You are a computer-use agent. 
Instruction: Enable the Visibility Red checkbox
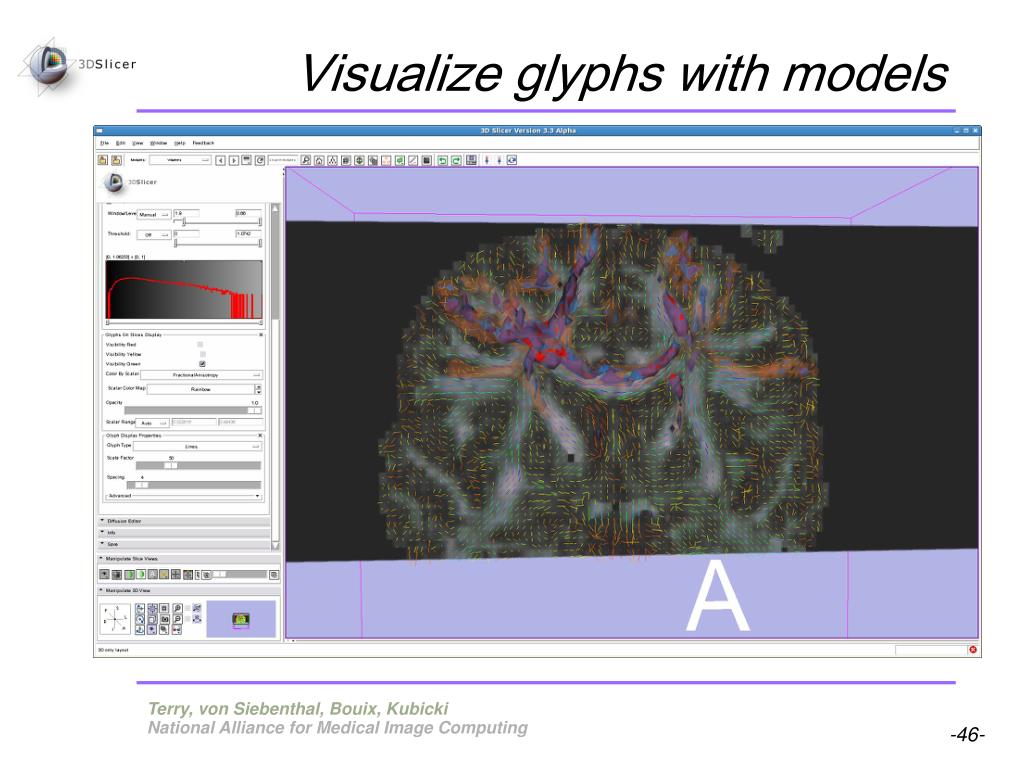coord(200,344)
